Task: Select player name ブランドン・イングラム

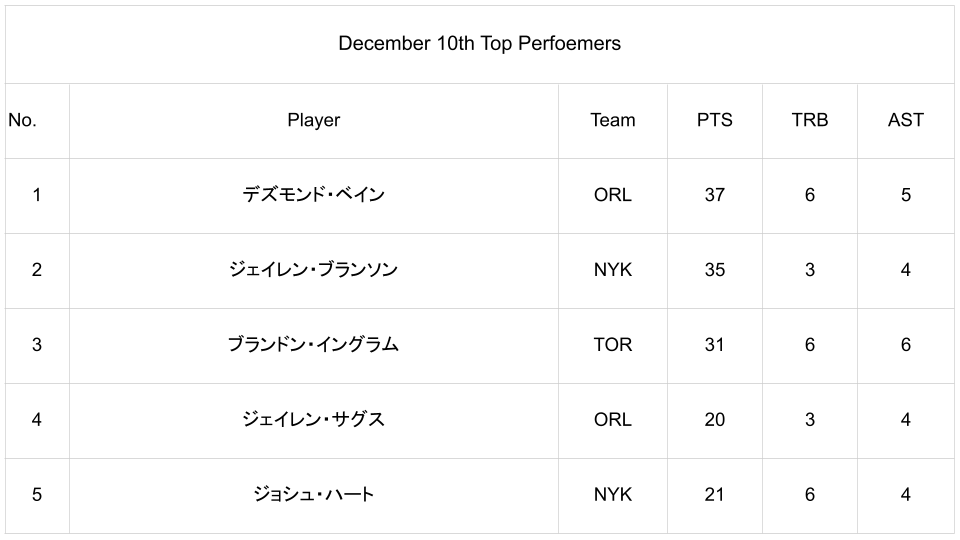Action: (313, 345)
